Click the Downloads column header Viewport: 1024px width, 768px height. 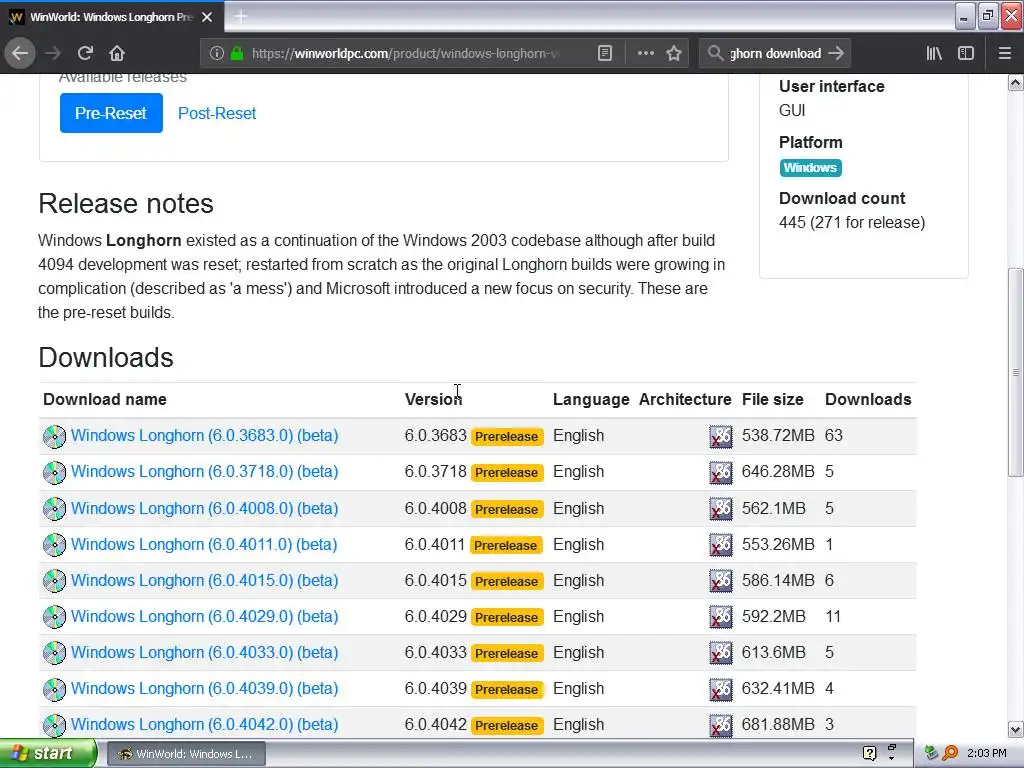click(x=868, y=399)
